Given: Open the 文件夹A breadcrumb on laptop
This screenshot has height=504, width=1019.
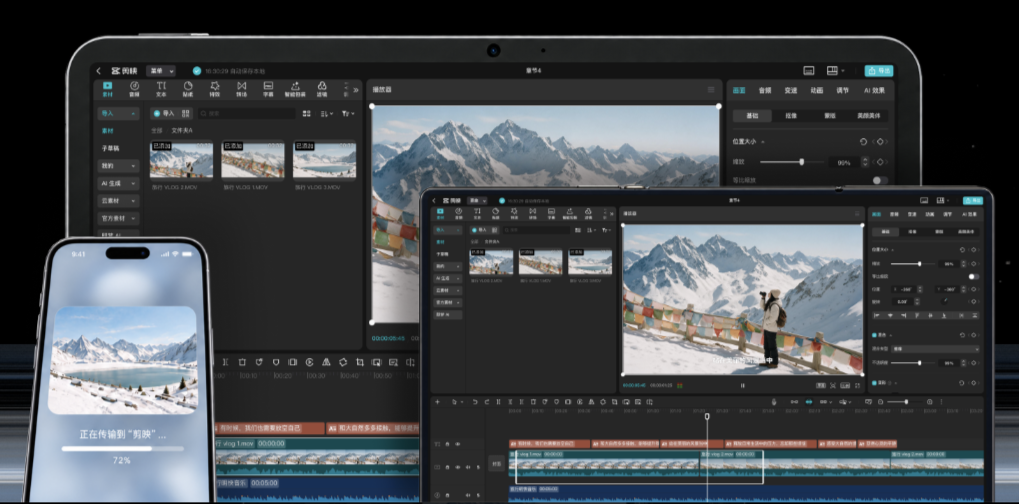Looking at the screenshot, I should pos(182,130).
